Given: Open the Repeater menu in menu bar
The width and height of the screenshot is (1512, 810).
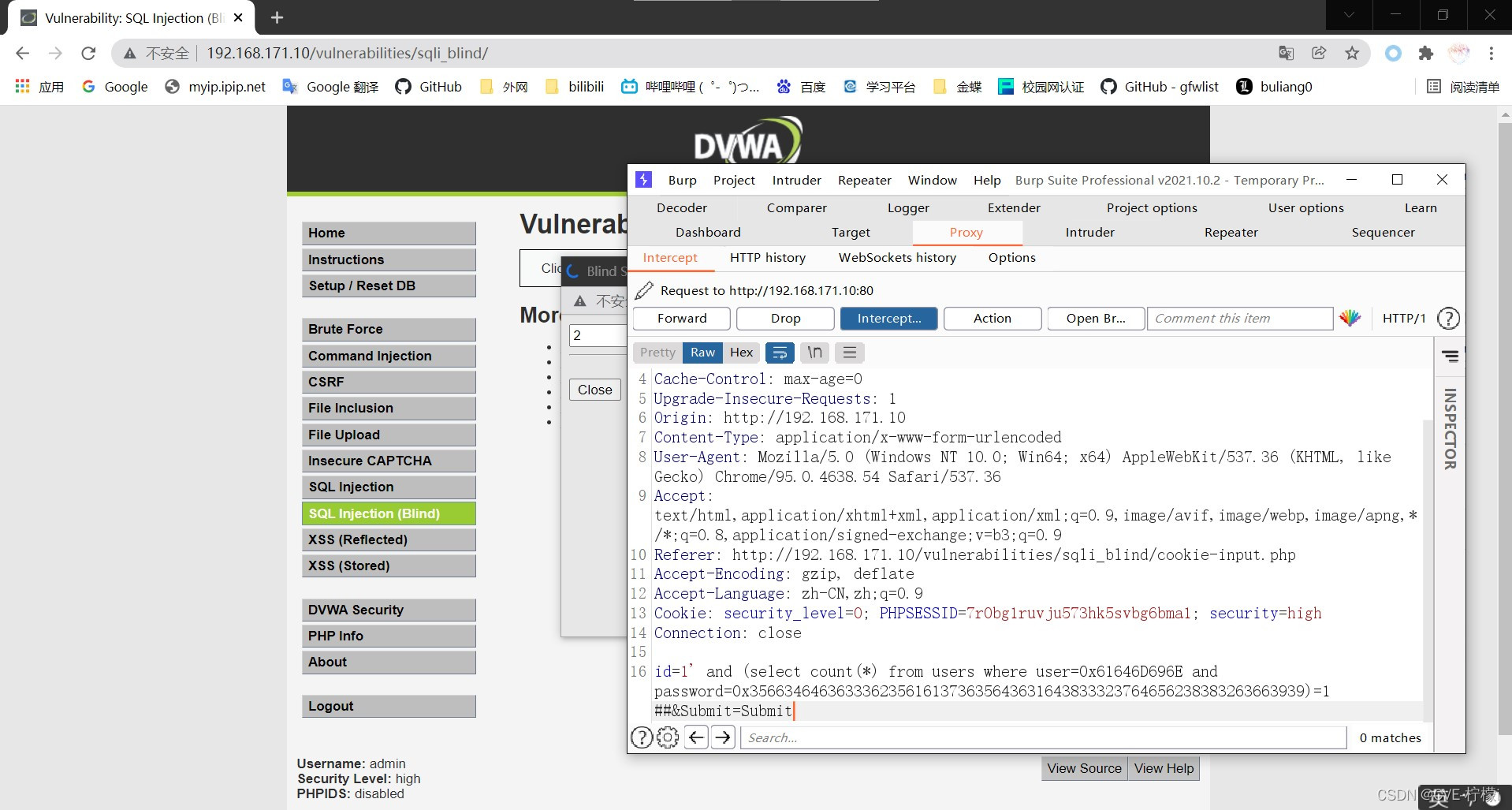Looking at the screenshot, I should [865, 180].
